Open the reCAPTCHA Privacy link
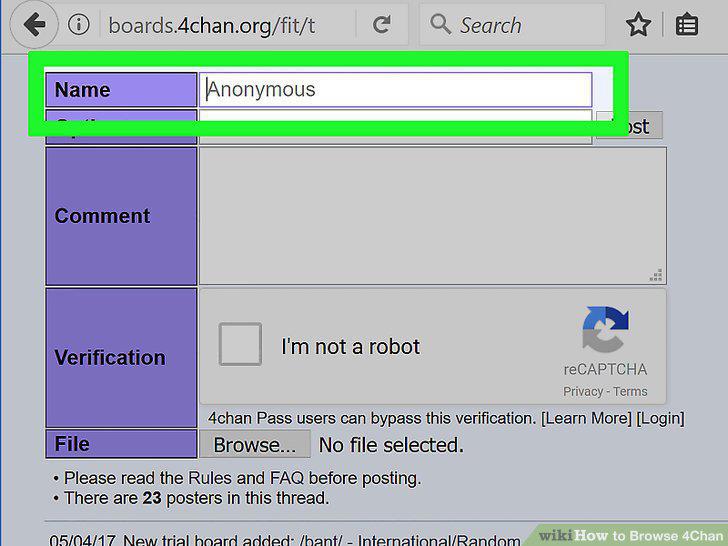 (x=583, y=391)
